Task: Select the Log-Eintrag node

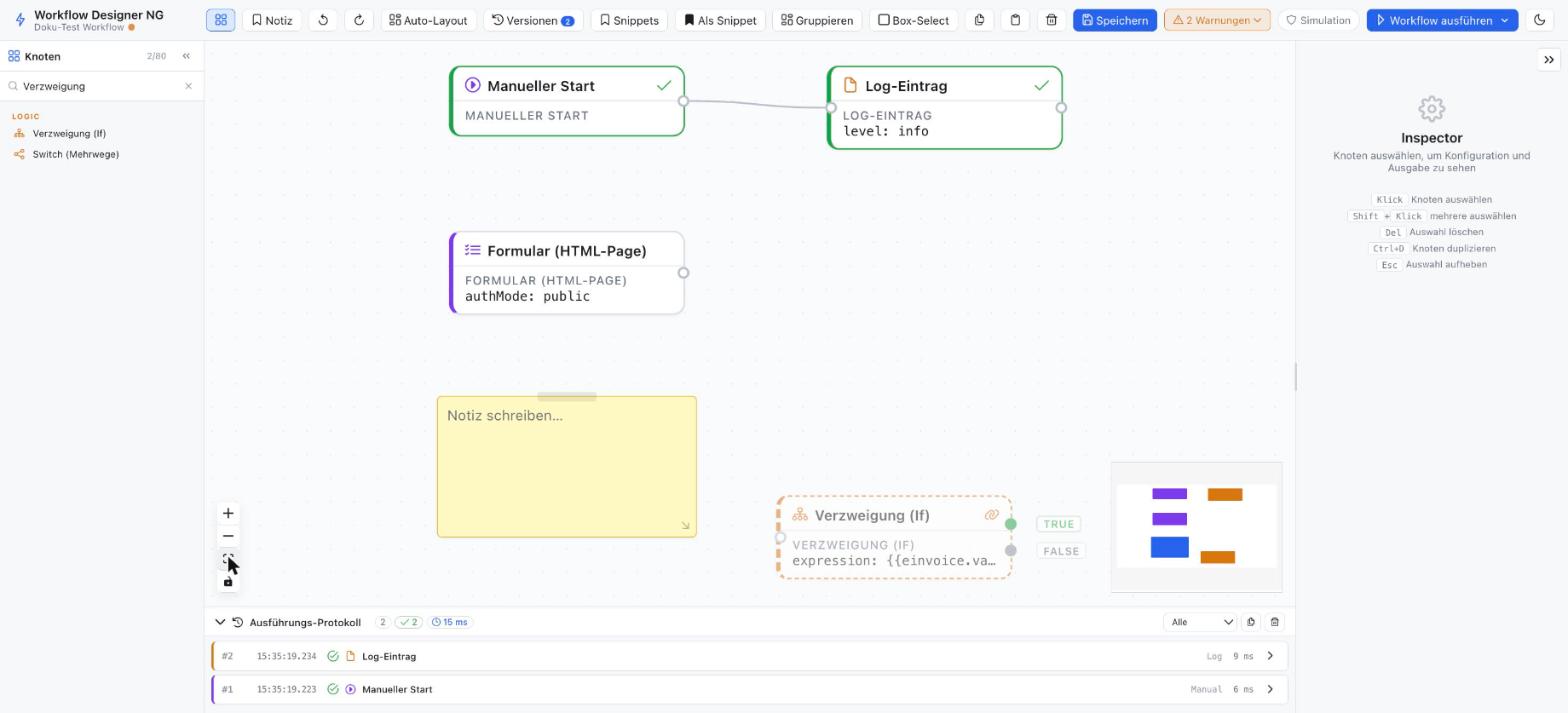Action: pyautogui.click(x=945, y=108)
